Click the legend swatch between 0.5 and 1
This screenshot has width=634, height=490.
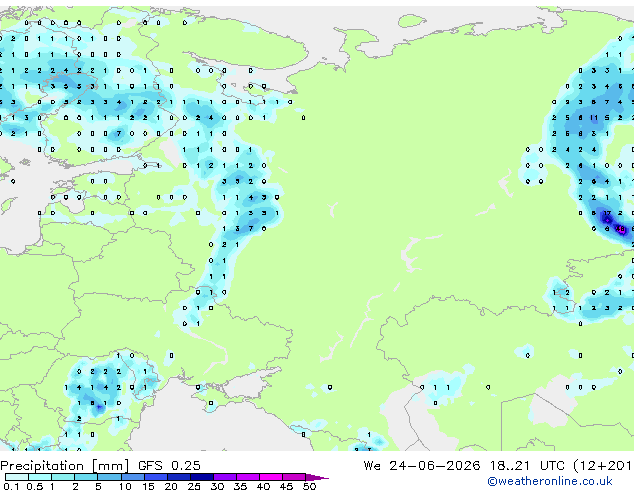click(x=40, y=477)
